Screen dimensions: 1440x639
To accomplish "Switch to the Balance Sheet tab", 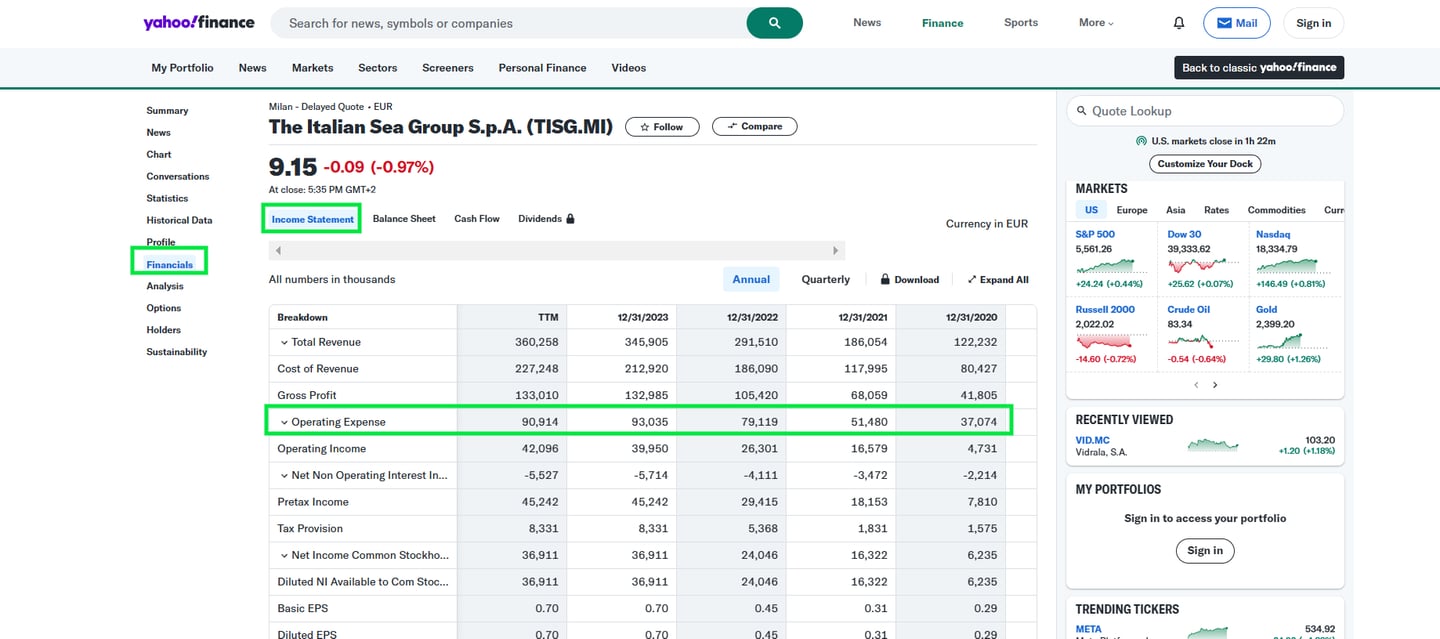I will click(404, 218).
